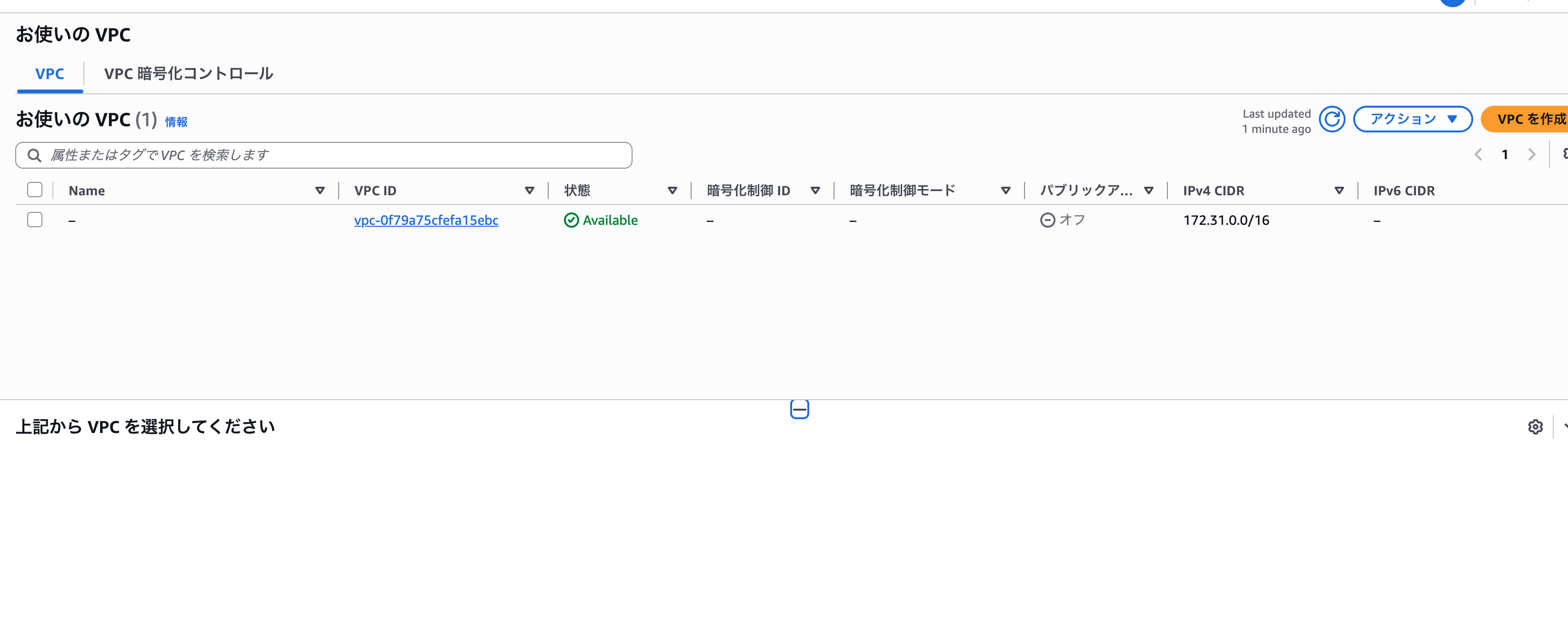
Task: Go to next page arrow
Action: (1531, 155)
